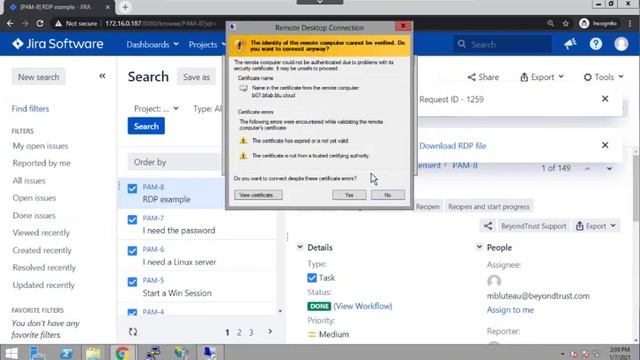
Task: Click the Jira header Search field
Action: 502,44
